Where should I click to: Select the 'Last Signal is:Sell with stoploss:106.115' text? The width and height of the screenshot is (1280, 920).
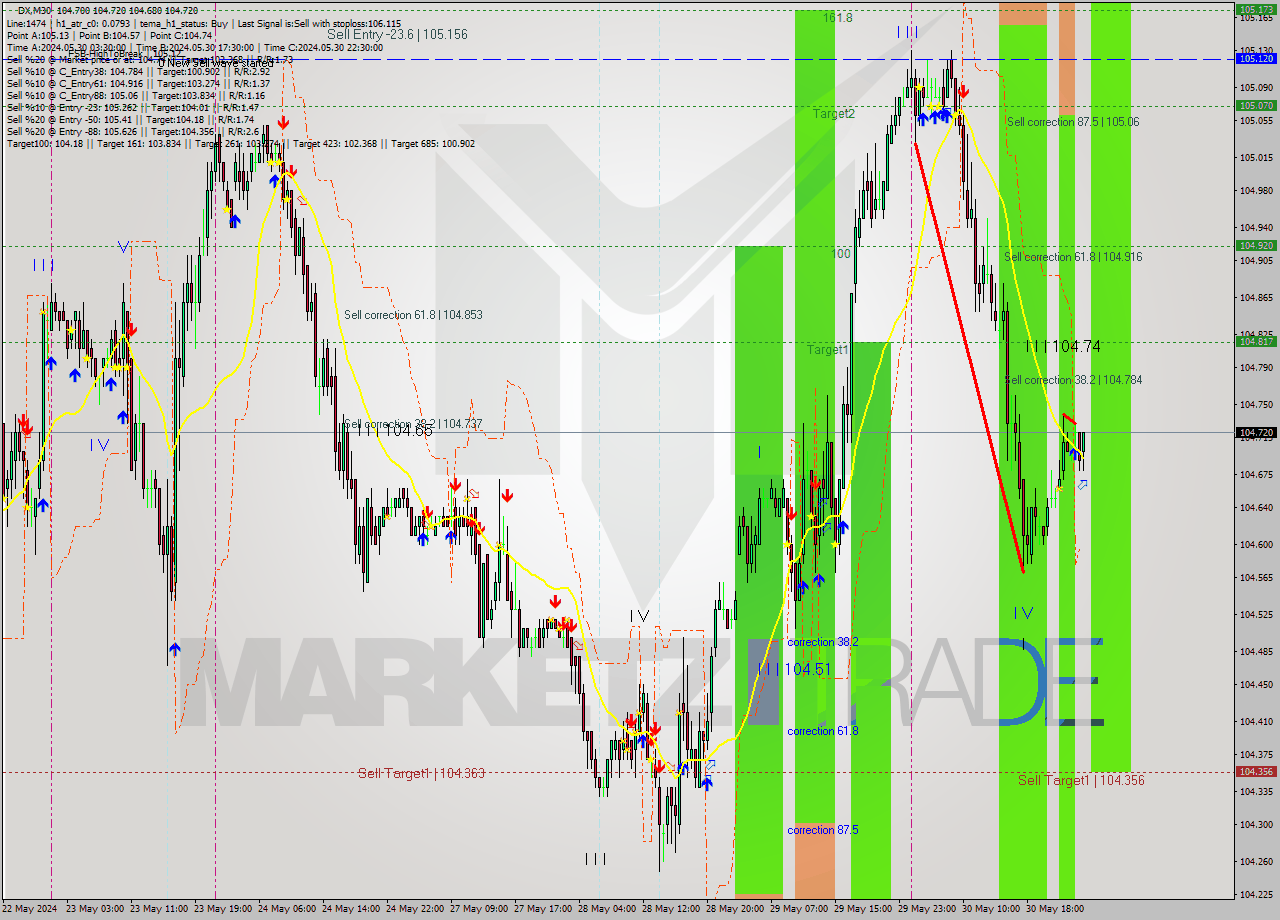(319, 23)
